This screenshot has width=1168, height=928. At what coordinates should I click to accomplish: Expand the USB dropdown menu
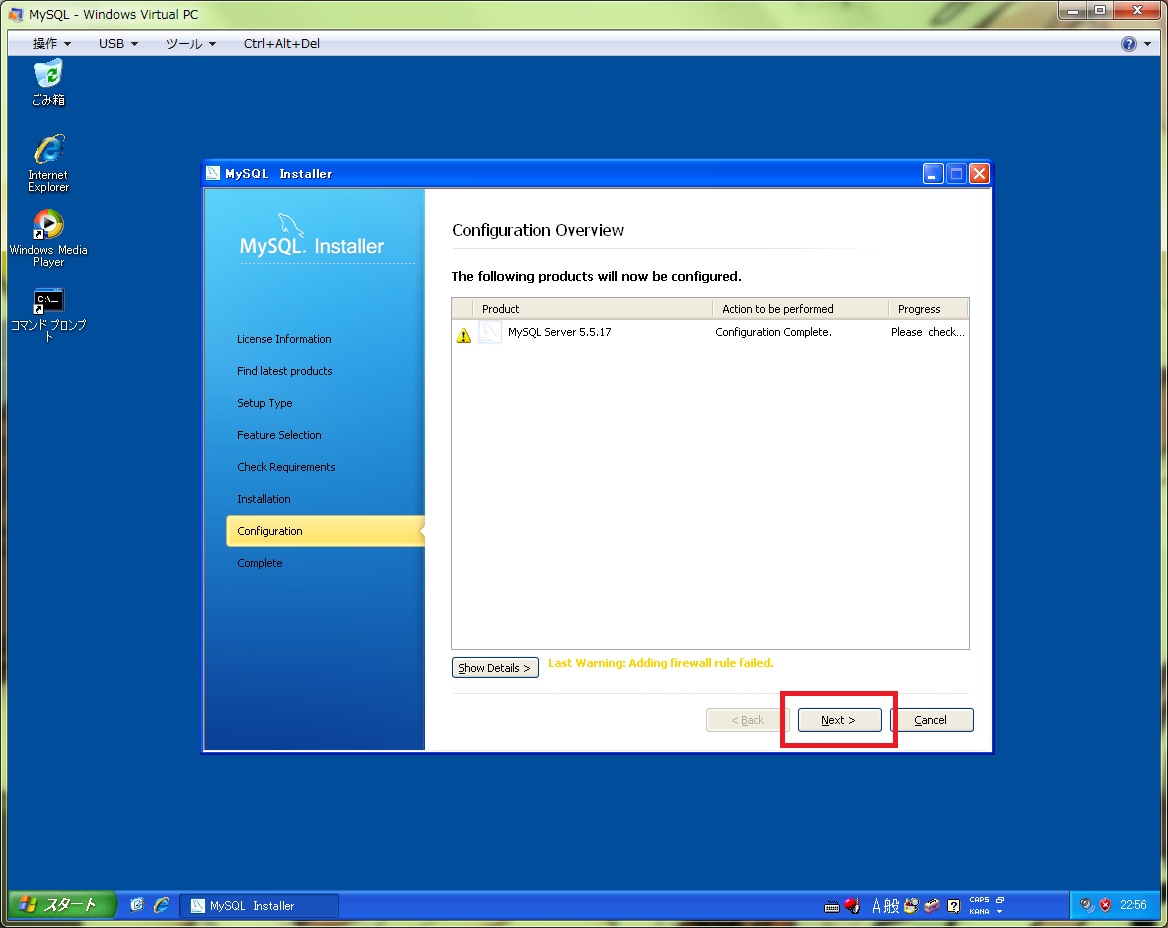pyautogui.click(x=117, y=44)
